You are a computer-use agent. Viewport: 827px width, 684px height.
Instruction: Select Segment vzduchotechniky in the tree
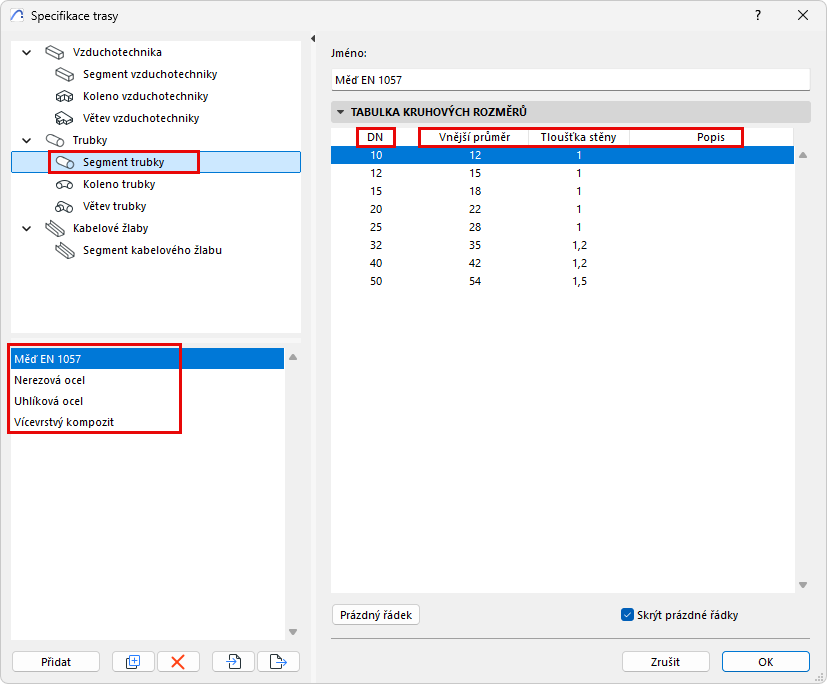[x=150, y=74]
